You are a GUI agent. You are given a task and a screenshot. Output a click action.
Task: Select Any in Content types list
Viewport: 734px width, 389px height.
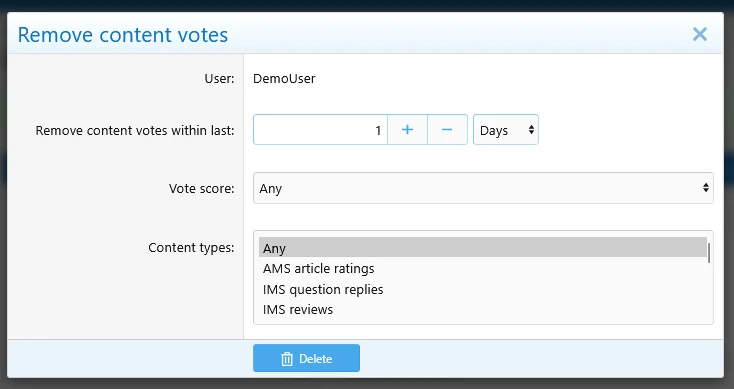click(x=483, y=248)
